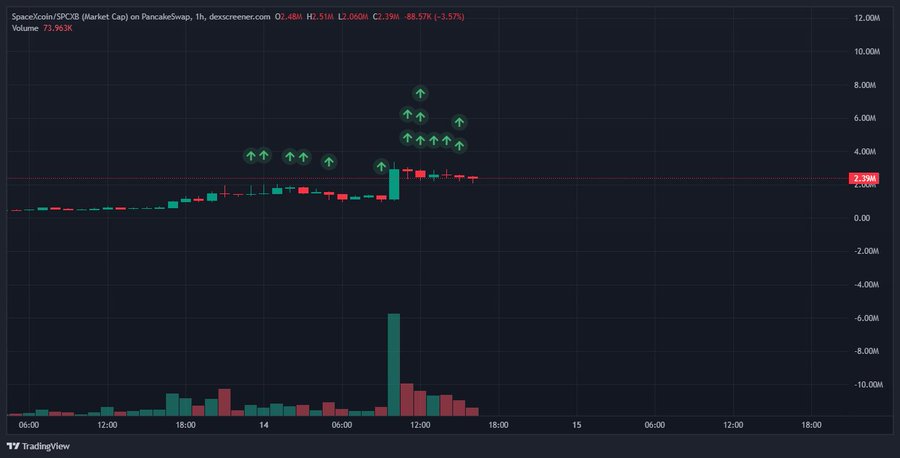Click the red current price label 2.39M
Image resolution: width=900 pixels, height=458 pixels.
coord(864,178)
